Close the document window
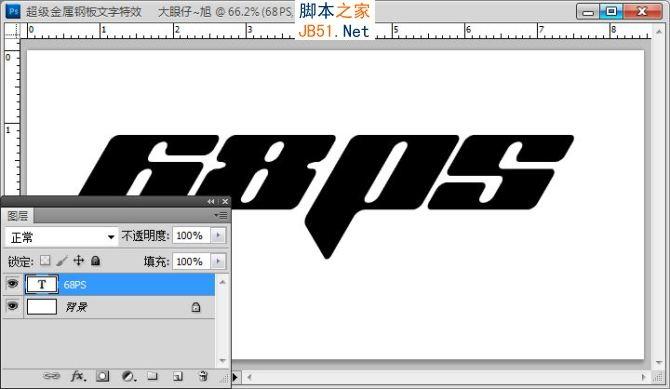The image size is (670, 389). coord(642,12)
